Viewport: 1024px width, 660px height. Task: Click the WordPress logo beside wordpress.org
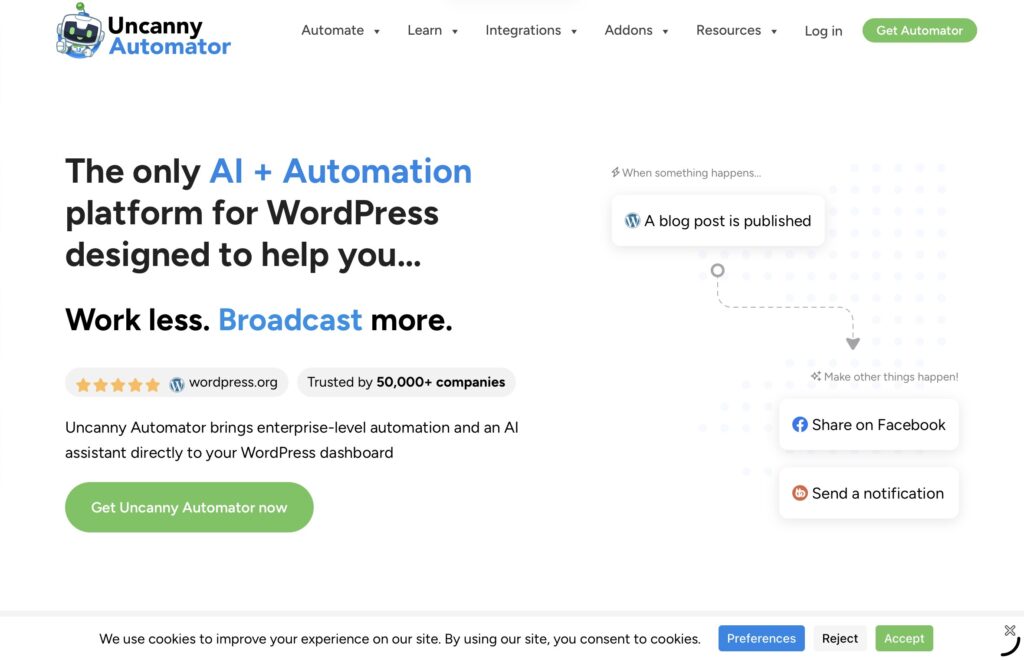177,384
